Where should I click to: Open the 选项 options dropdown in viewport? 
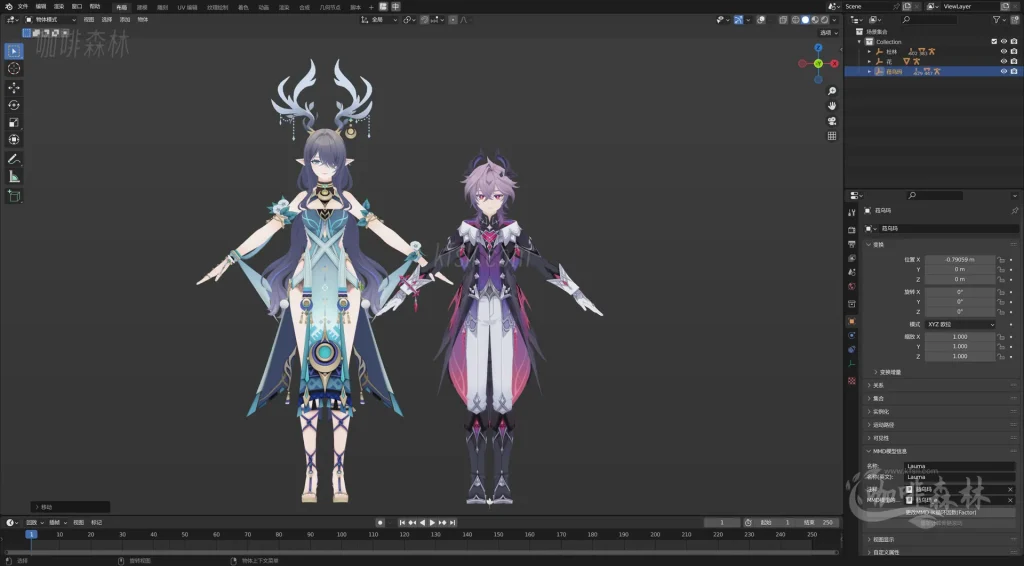point(829,33)
